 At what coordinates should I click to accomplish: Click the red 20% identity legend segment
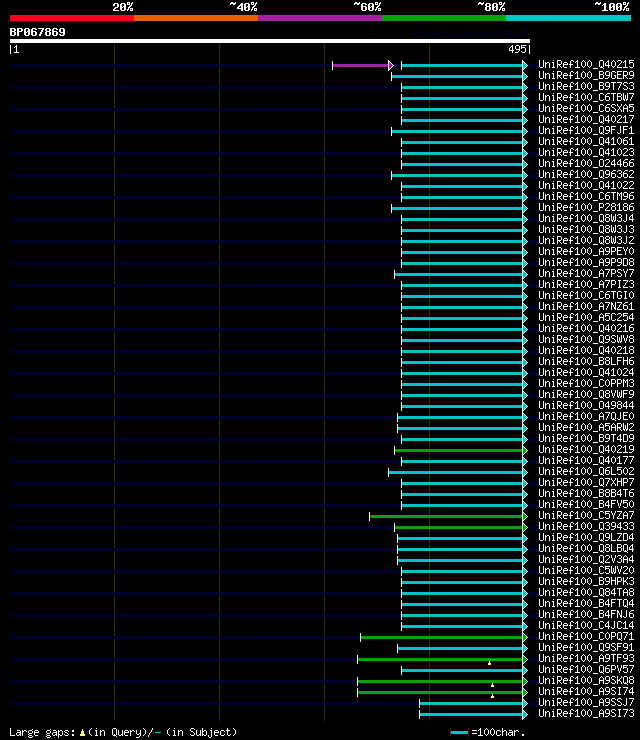(x=72, y=18)
